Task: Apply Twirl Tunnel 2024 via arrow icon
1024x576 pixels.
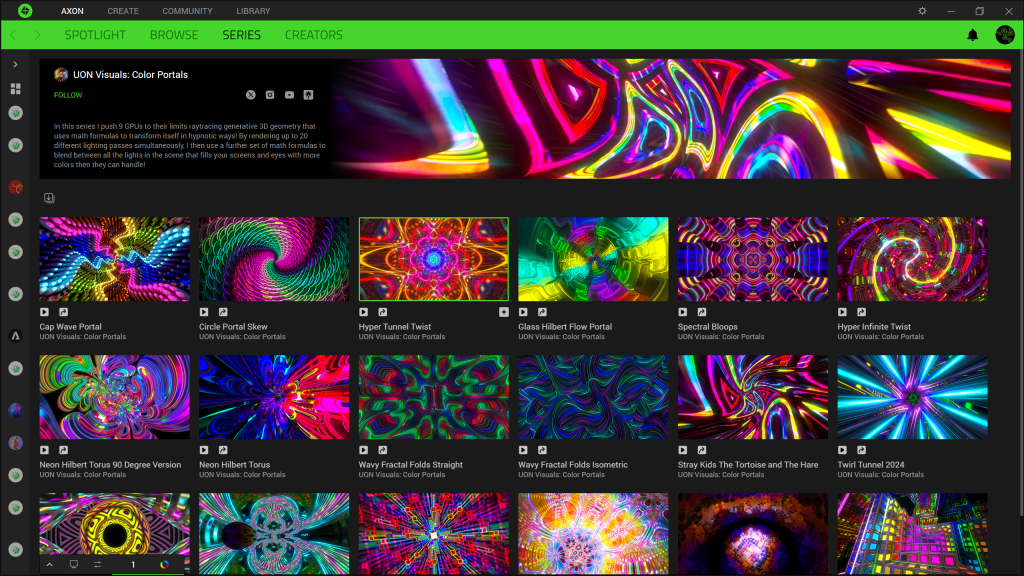Action: pyautogui.click(x=861, y=450)
